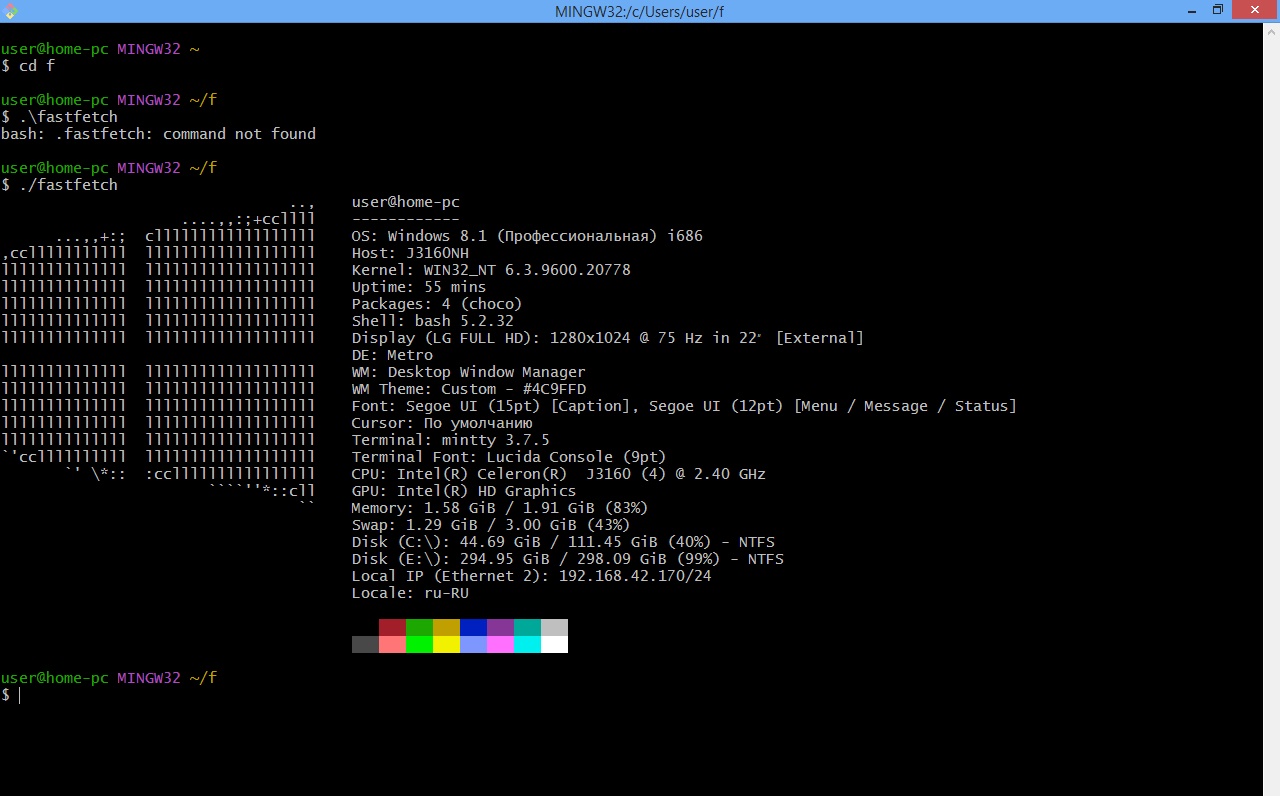This screenshot has width=1280, height=796.
Task: Click the 'Memory: 1.58 GiB / 1.91 GiB' line
Action: pos(500,508)
